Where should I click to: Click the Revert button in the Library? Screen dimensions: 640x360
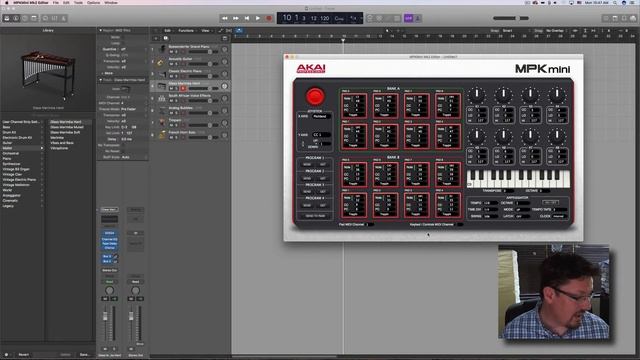tap(24, 355)
